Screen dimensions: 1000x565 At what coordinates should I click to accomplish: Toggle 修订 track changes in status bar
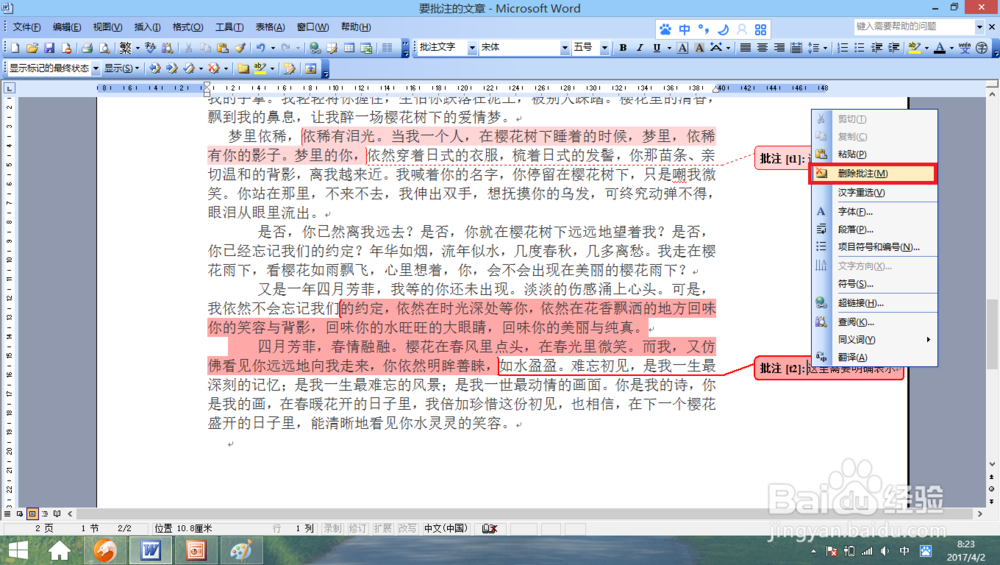tap(357, 528)
